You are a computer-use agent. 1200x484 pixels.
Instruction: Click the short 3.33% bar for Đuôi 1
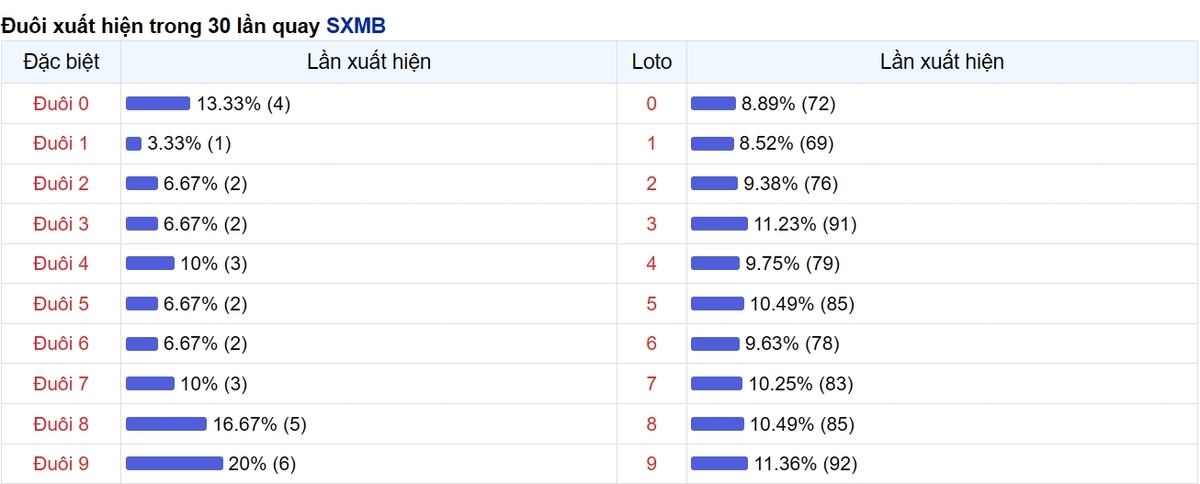coord(134,144)
